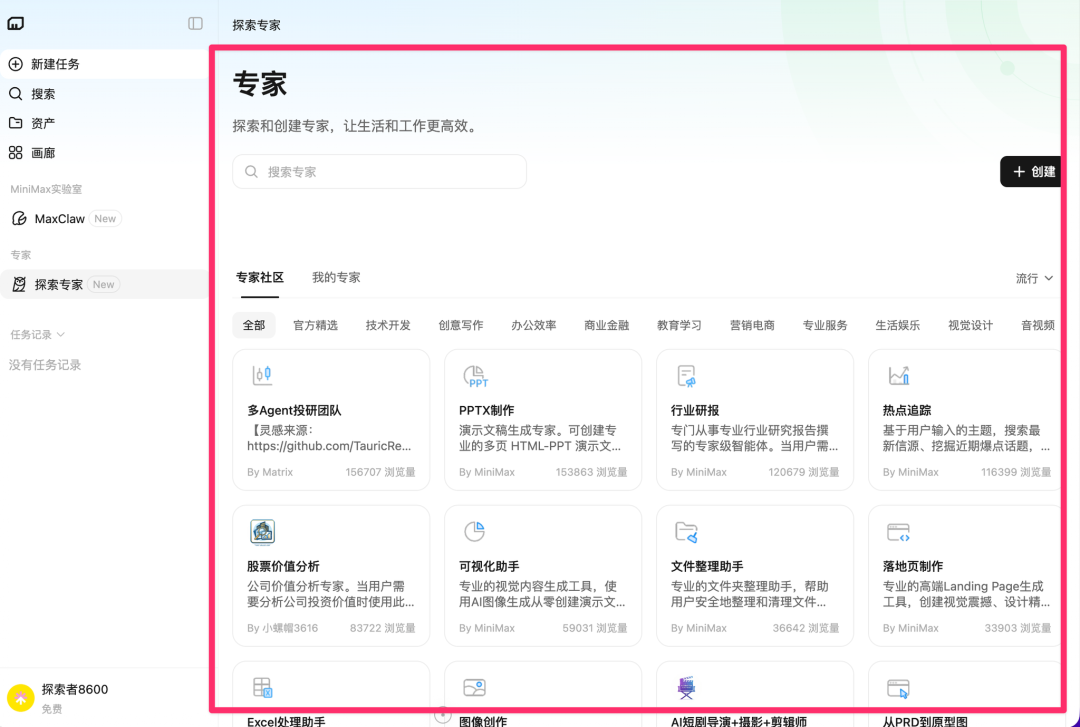Click the 搜索专家 search box
Screen dimensions: 1080x727
point(379,172)
